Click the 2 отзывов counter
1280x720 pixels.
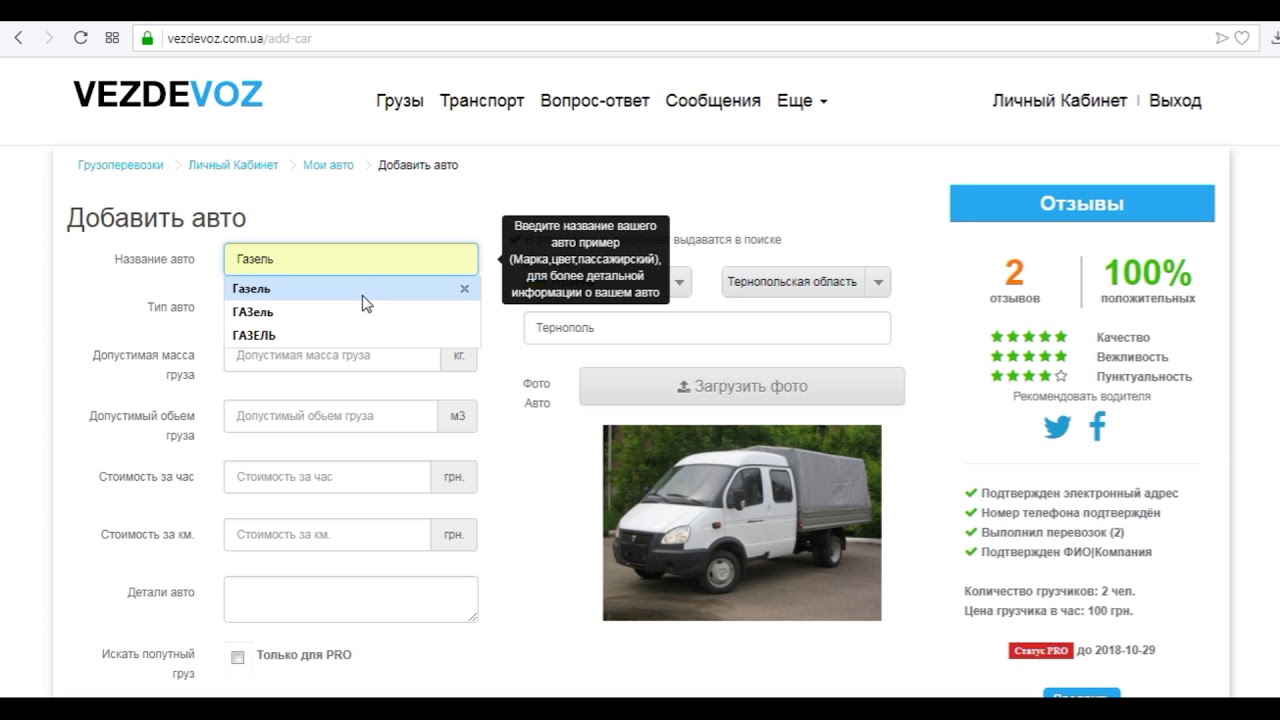1015,280
